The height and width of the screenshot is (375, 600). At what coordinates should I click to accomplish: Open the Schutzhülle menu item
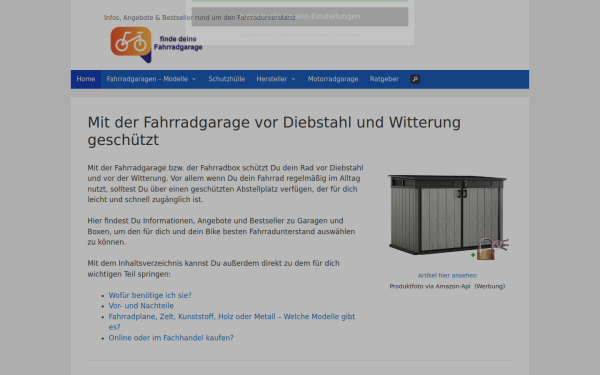[x=227, y=79]
